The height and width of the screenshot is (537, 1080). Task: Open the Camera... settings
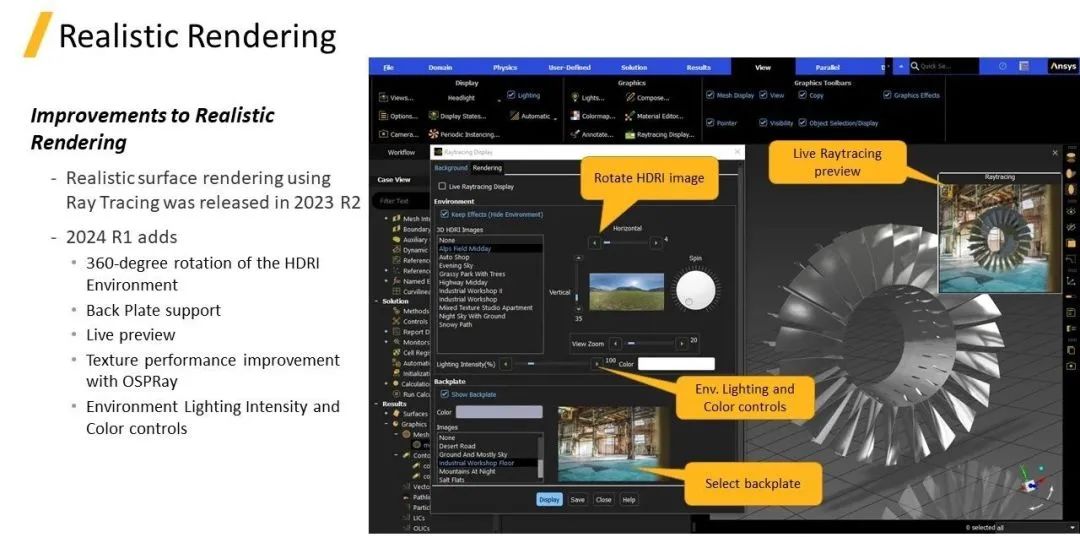click(x=399, y=134)
